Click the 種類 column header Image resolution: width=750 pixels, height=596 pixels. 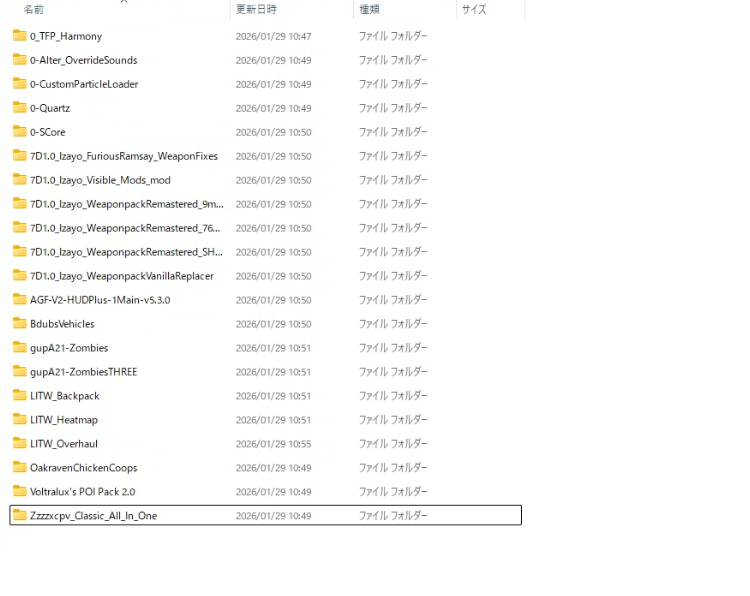click(x=369, y=9)
